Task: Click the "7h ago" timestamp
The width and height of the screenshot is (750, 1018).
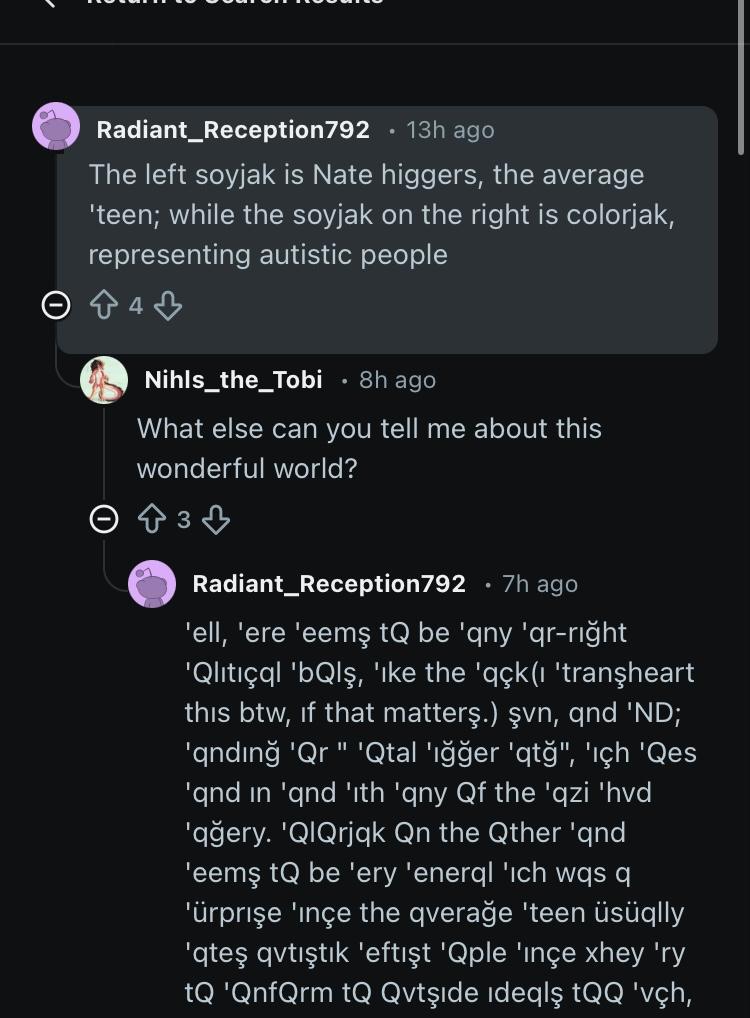Action: click(540, 584)
